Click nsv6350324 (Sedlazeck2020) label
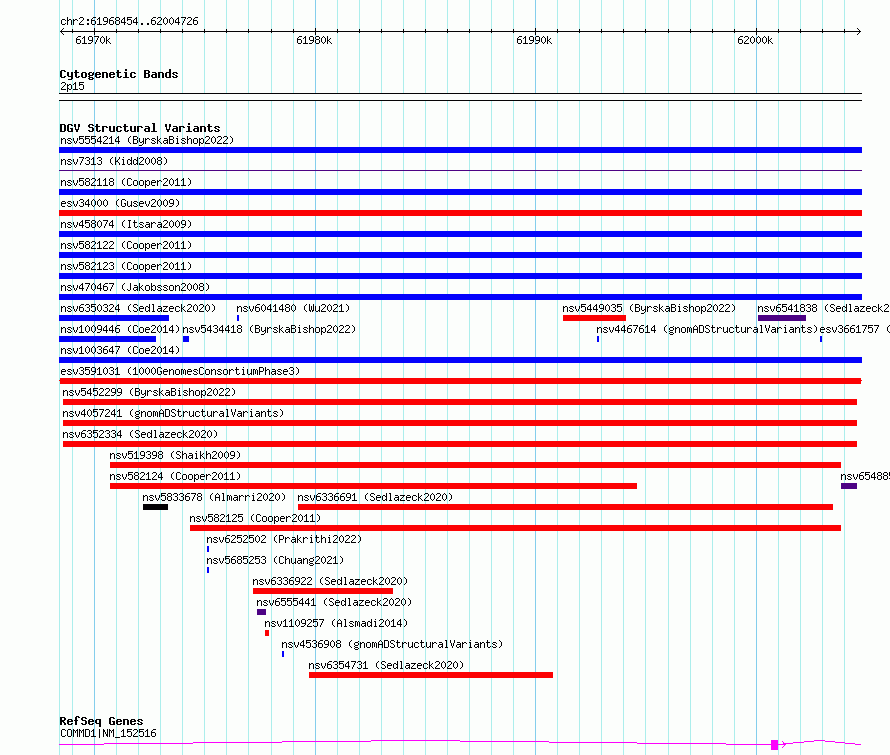This screenshot has width=890, height=755. click(x=138, y=308)
